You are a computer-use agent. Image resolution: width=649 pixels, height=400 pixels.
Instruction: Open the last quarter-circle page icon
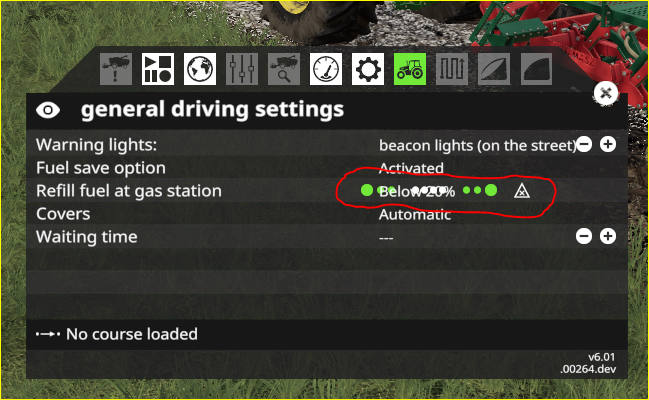point(536,69)
